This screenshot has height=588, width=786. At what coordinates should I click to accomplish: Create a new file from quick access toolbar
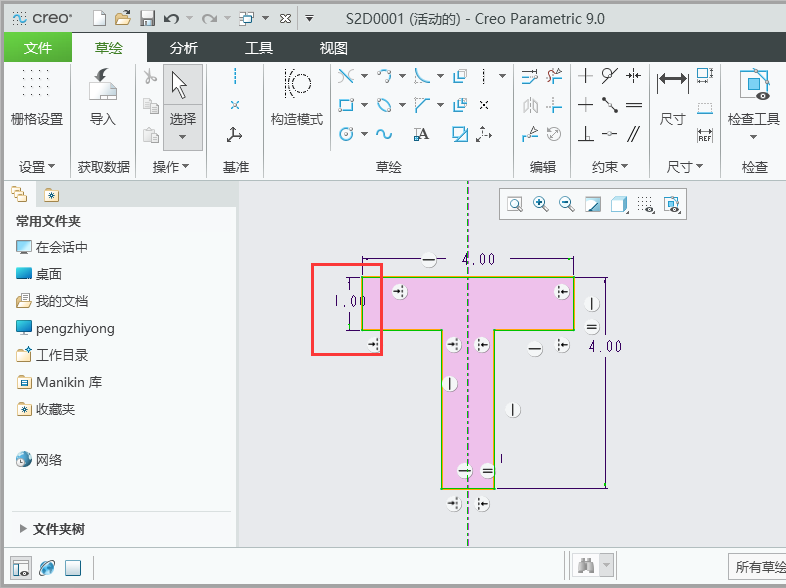coord(100,19)
